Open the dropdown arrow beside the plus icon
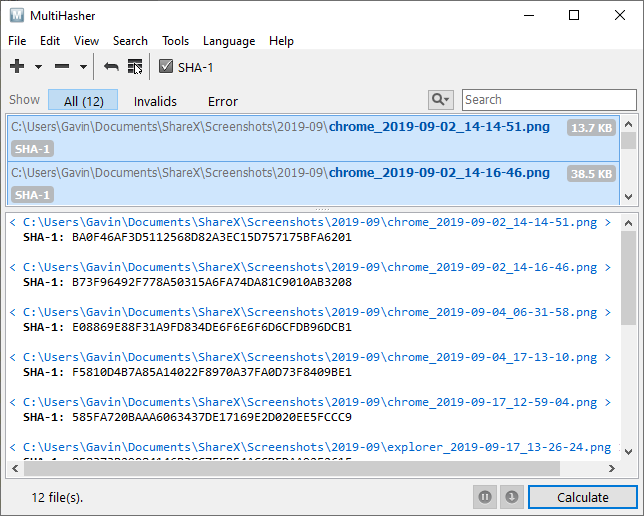 coord(38,67)
